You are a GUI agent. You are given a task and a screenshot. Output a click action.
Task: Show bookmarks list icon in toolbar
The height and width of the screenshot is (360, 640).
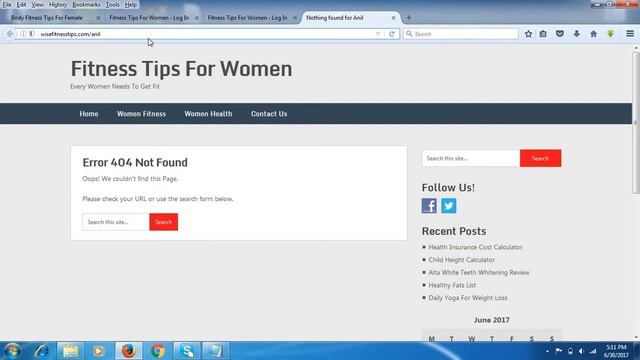pyautogui.click(x=543, y=34)
